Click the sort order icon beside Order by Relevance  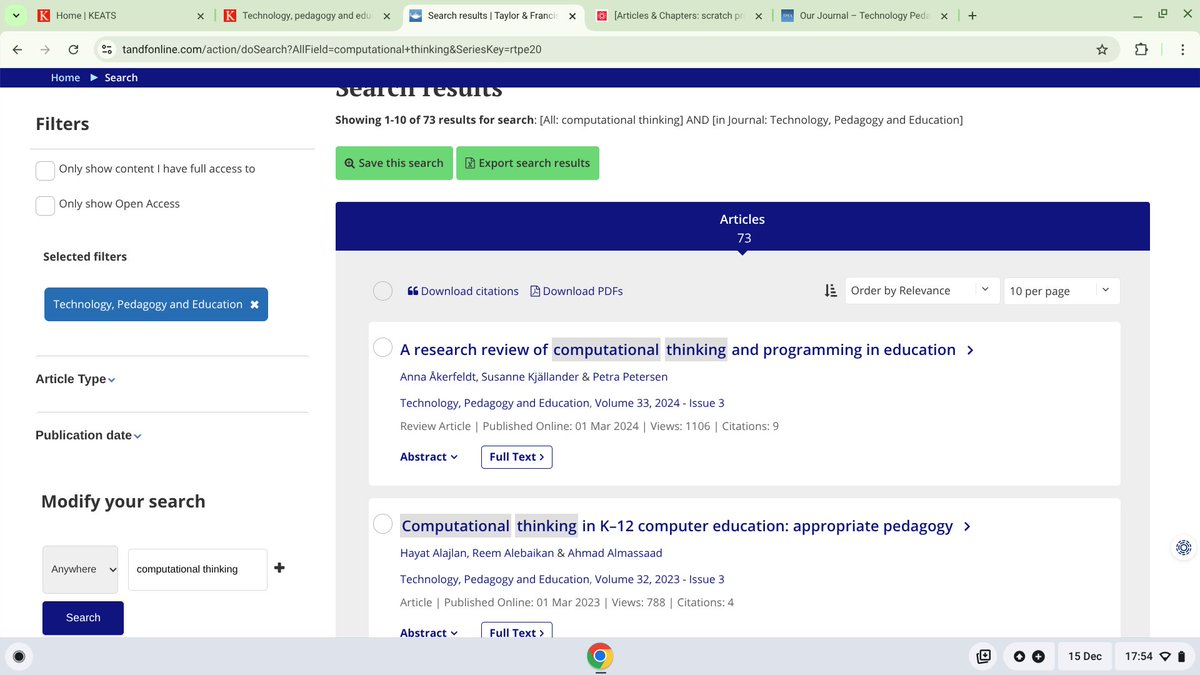(x=830, y=291)
